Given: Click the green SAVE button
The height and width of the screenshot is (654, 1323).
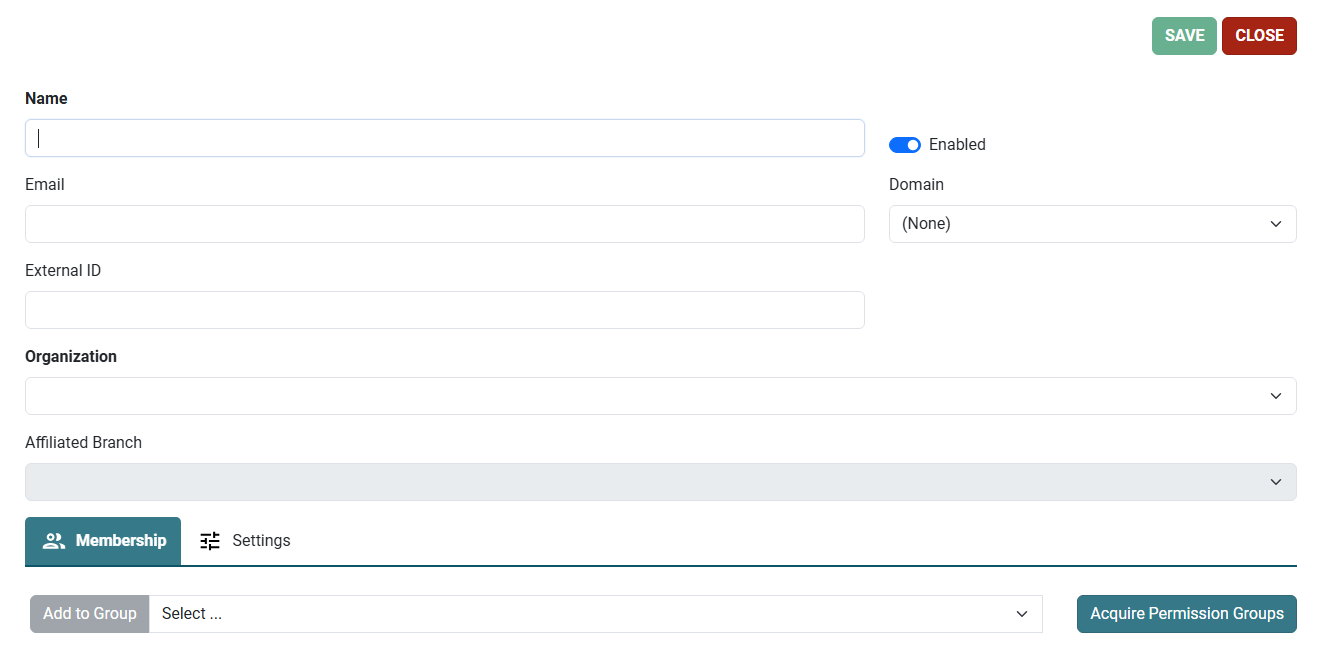Looking at the screenshot, I should (x=1184, y=36).
